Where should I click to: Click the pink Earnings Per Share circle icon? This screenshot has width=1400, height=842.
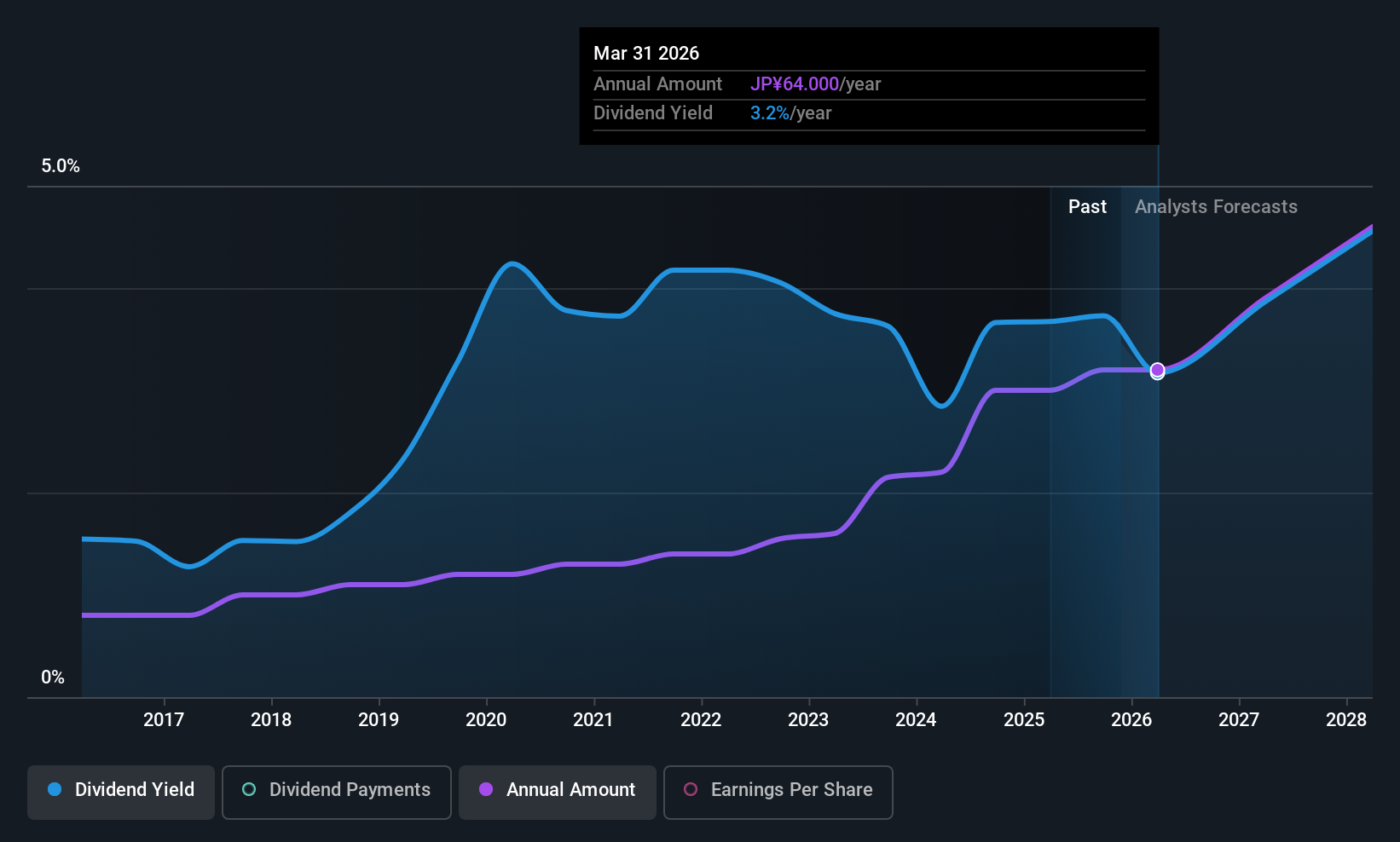point(690,790)
